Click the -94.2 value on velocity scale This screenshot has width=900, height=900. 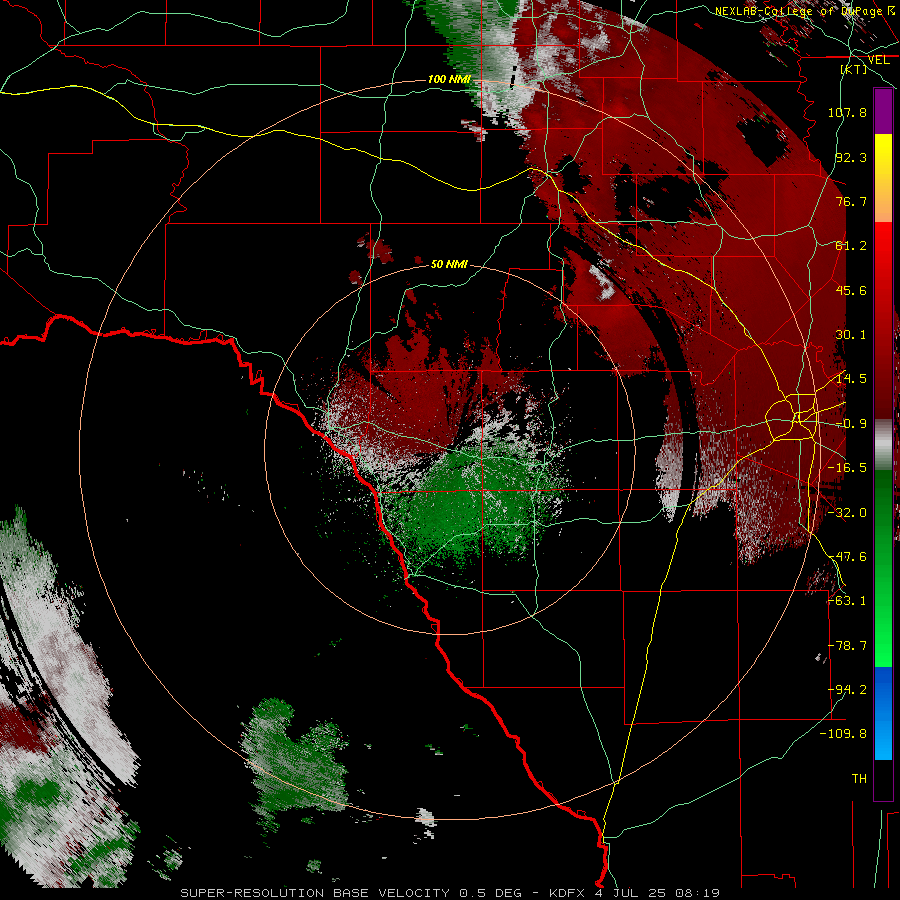[x=847, y=690]
